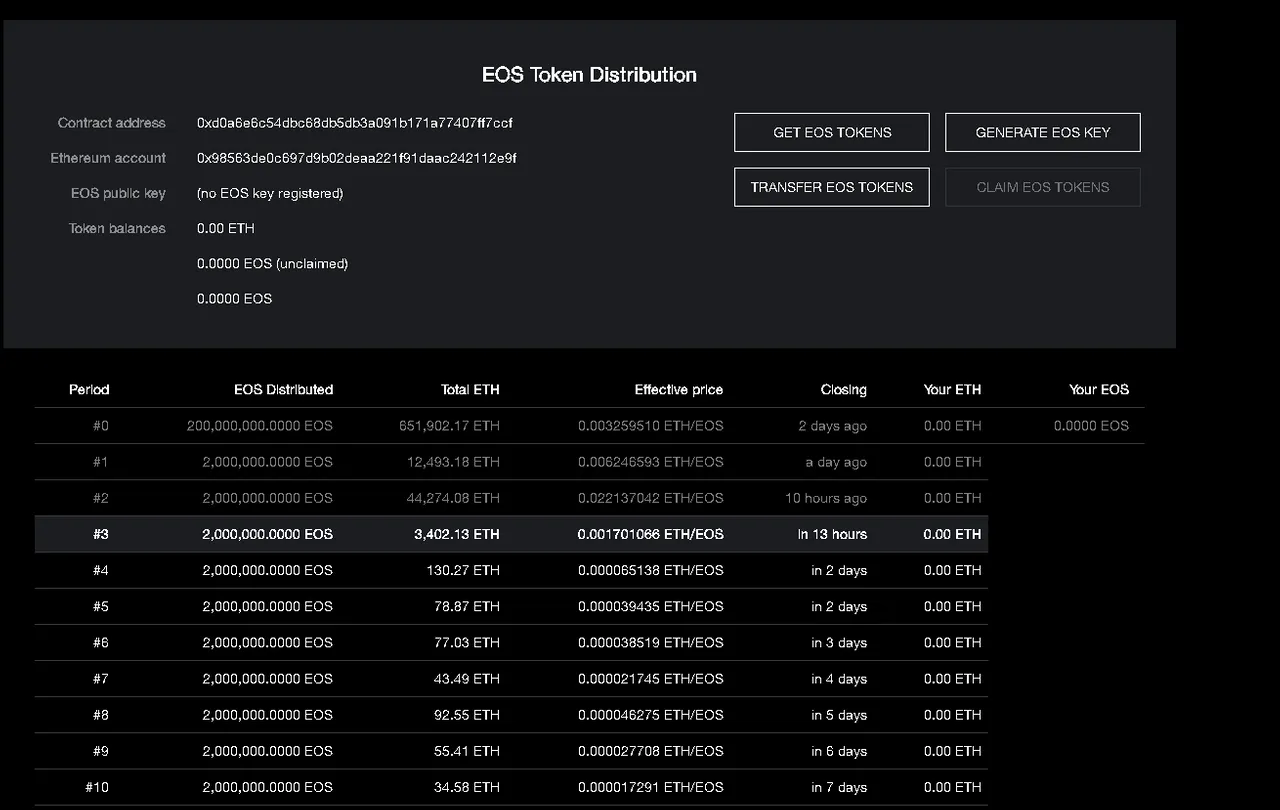Click the 44,274.08 ETH total
This screenshot has width=1280, height=810.
point(453,498)
